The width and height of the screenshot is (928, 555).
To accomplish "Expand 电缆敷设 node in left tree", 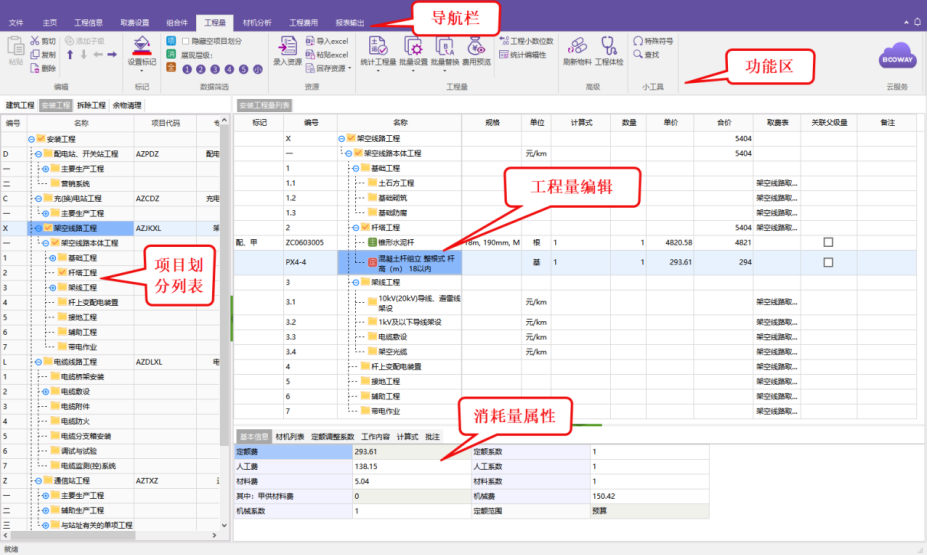I will pyautogui.click(x=46, y=392).
